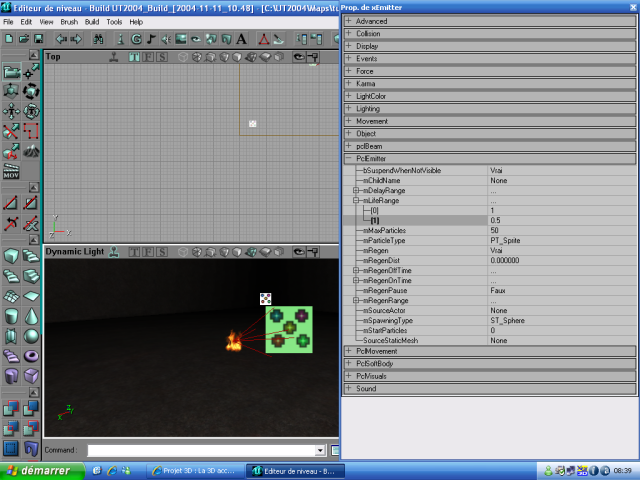Select the cube brush builder tool
This screenshot has width=640, height=480.
coord(11,257)
